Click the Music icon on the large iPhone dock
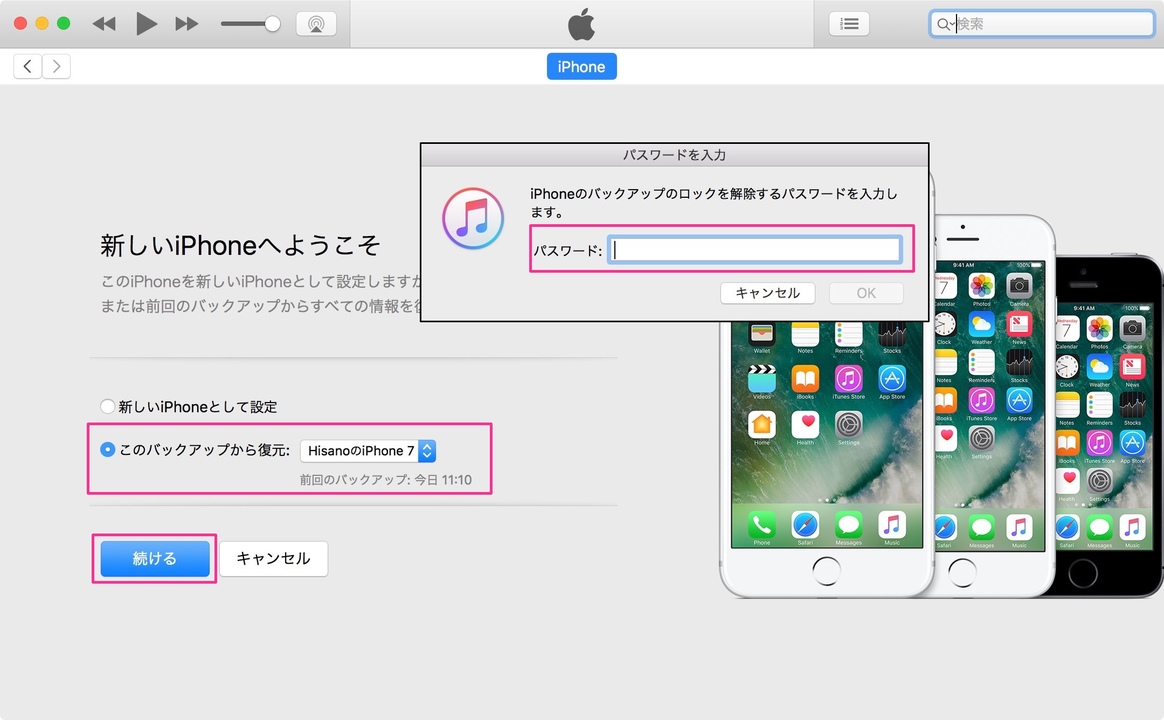This screenshot has height=720, width=1164. (892, 525)
